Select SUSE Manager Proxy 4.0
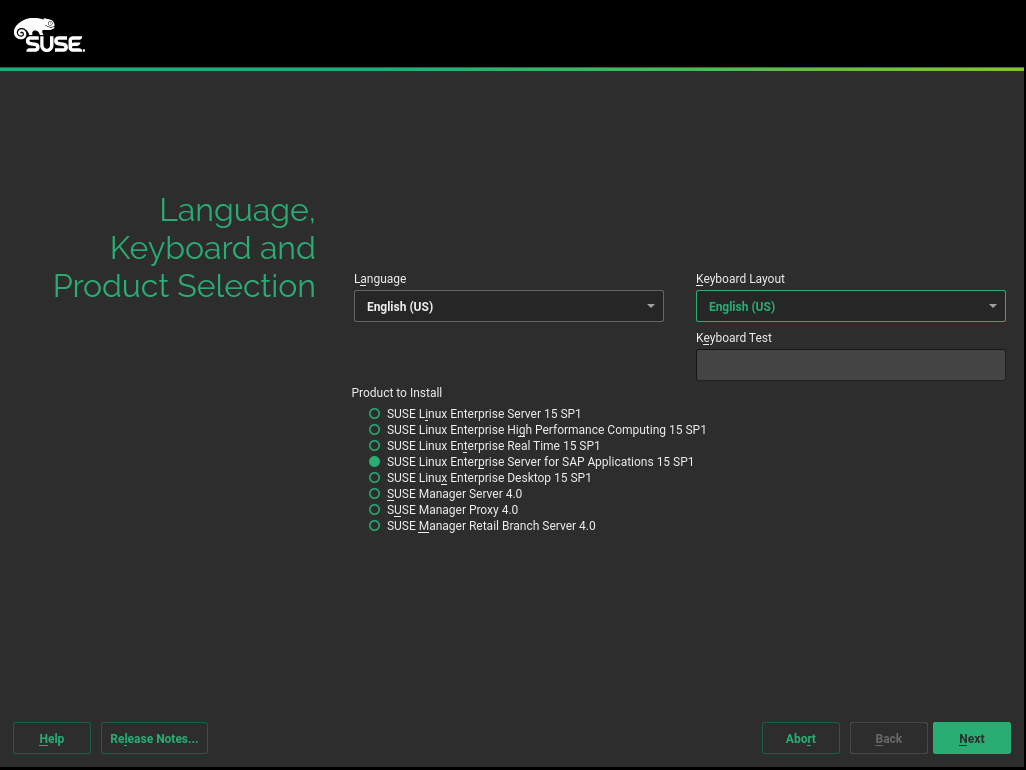Viewport: 1026px width, 770px height. coord(375,510)
